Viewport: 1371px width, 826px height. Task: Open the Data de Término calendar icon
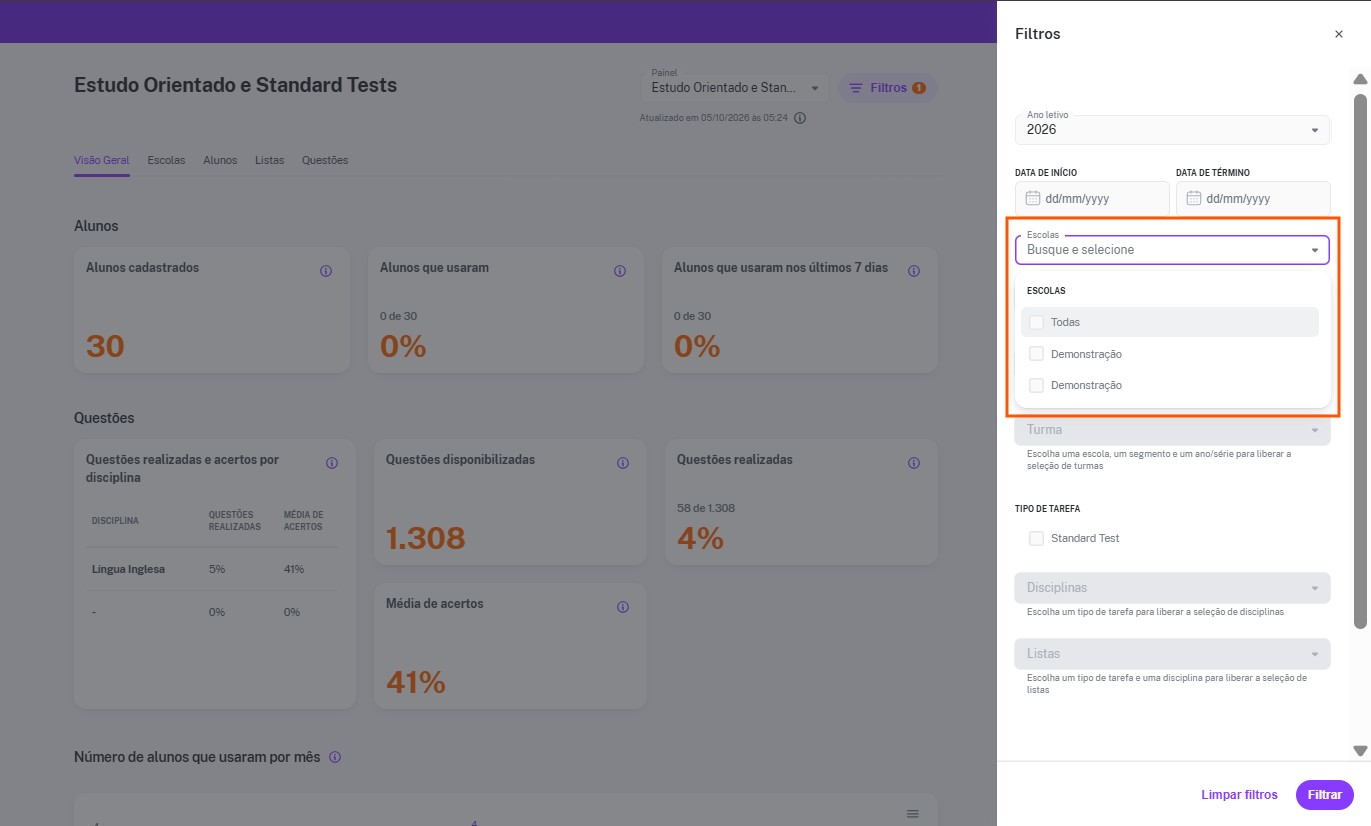click(1194, 198)
